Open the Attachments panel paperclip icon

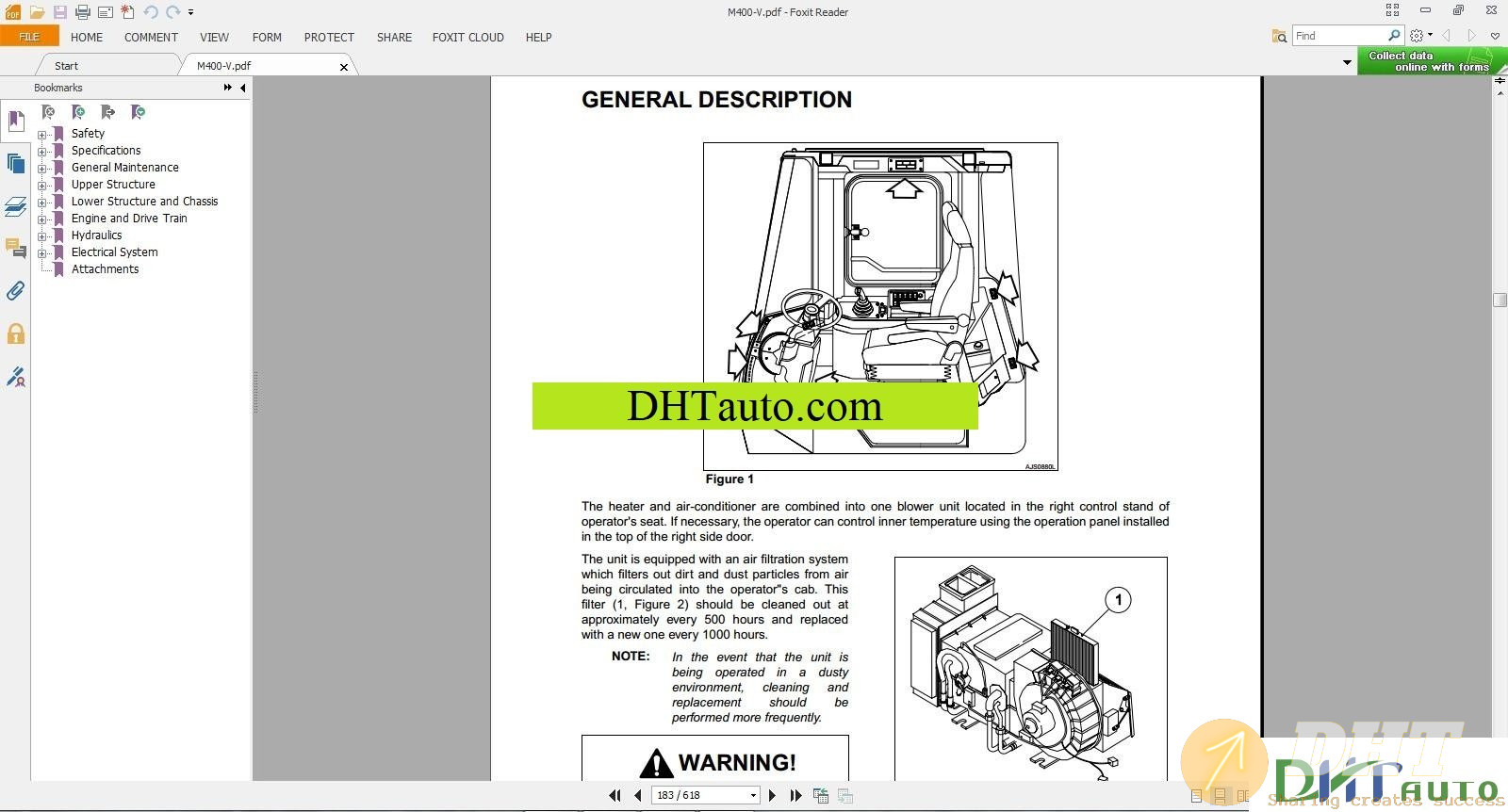coord(15,291)
